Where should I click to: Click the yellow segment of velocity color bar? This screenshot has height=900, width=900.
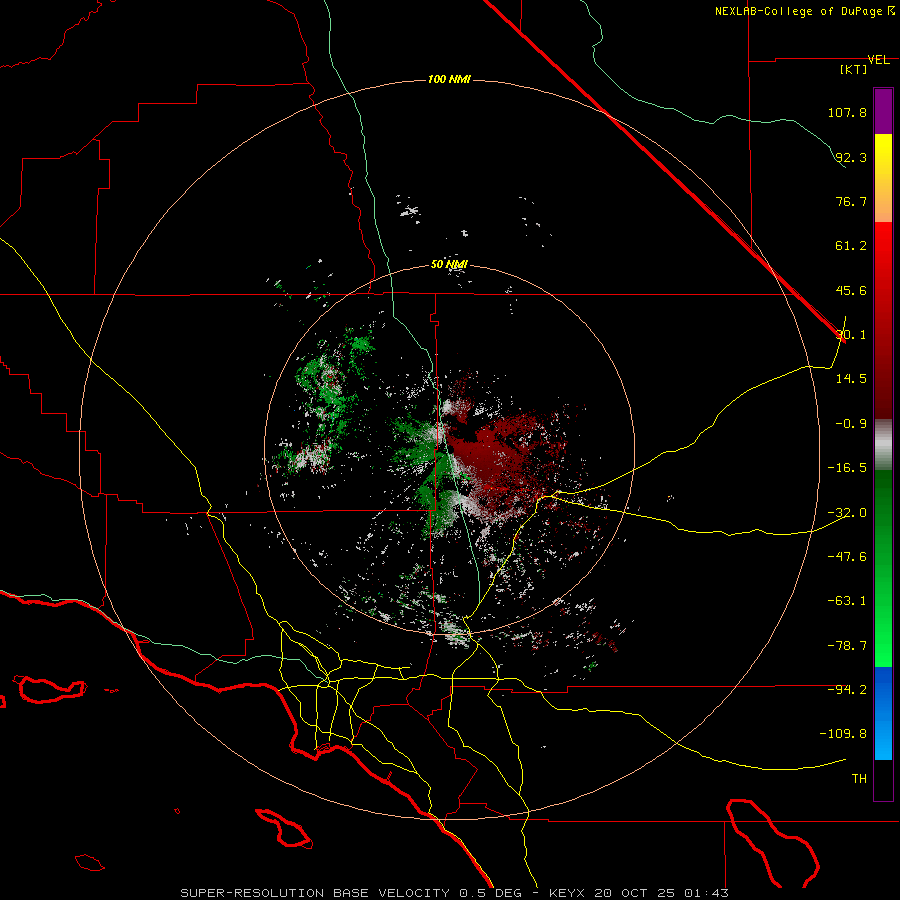tap(883, 178)
